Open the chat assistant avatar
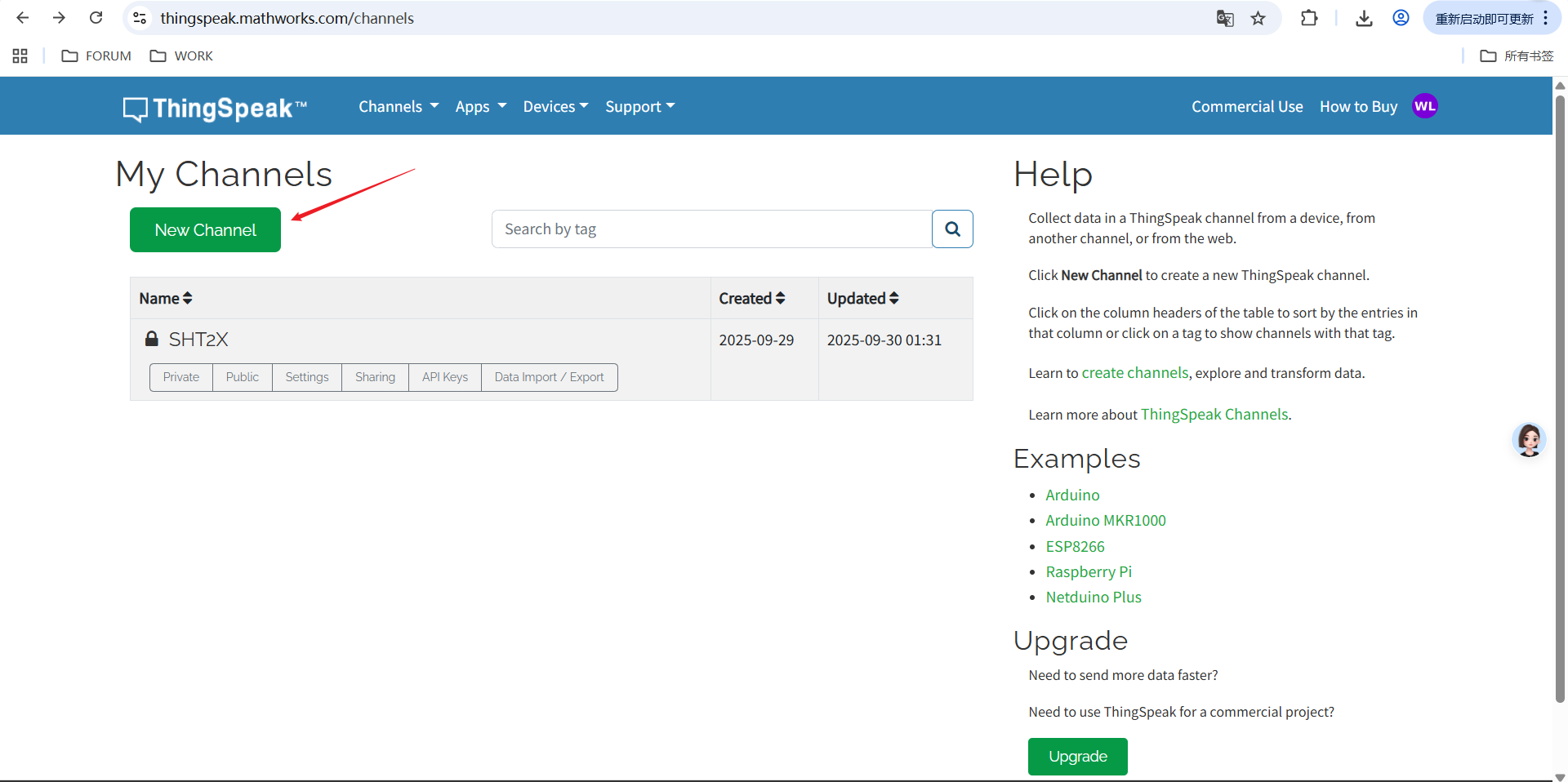Image resolution: width=1568 pixels, height=782 pixels. (x=1529, y=440)
